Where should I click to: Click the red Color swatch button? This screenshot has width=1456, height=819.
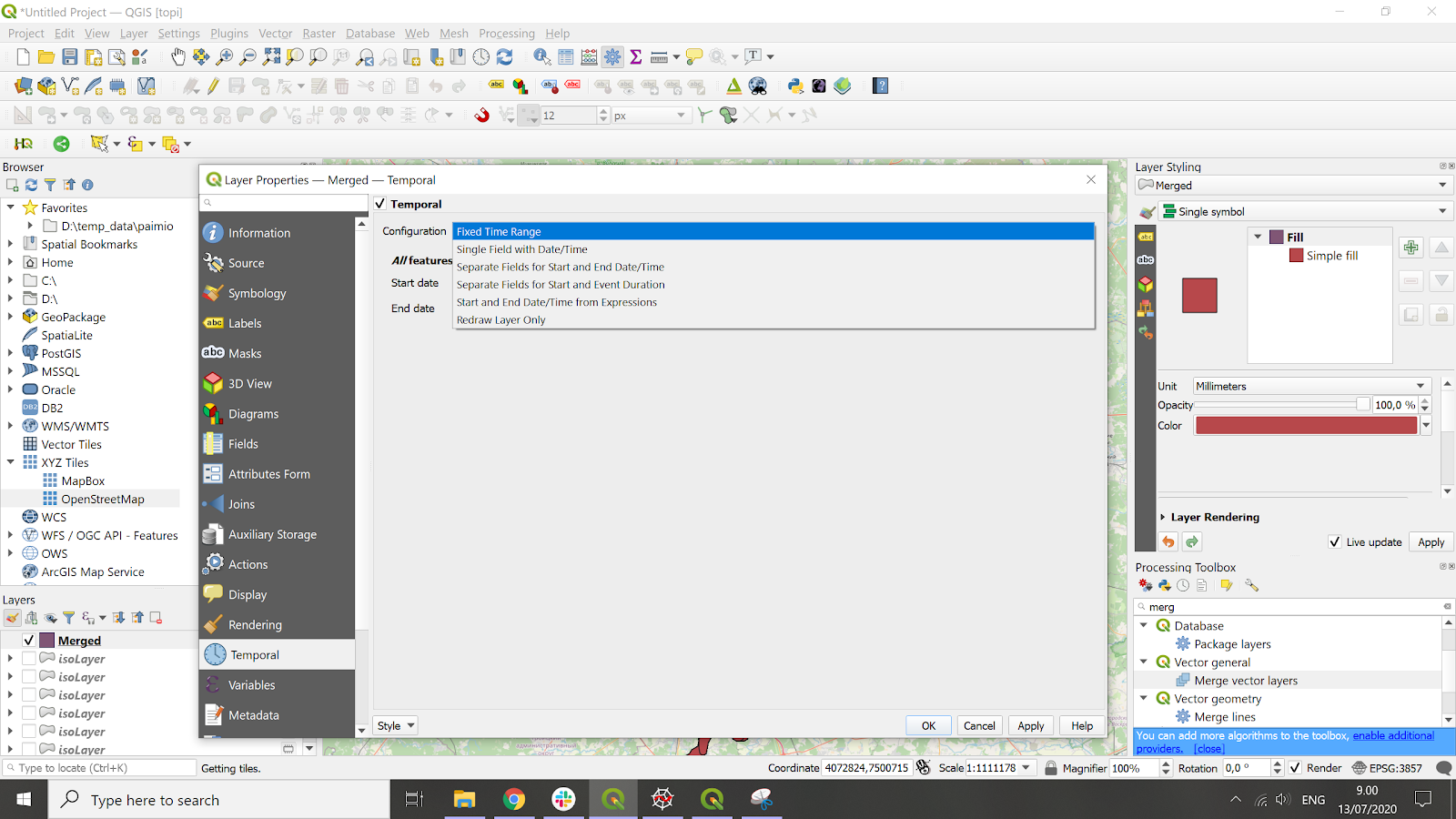(x=1307, y=426)
